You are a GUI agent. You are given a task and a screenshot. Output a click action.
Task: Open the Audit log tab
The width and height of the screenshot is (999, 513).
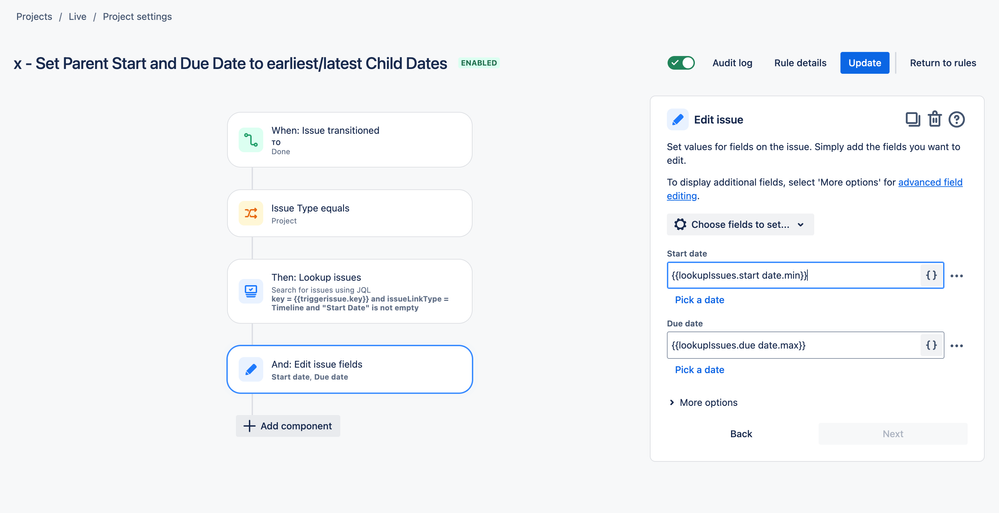[x=732, y=63]
